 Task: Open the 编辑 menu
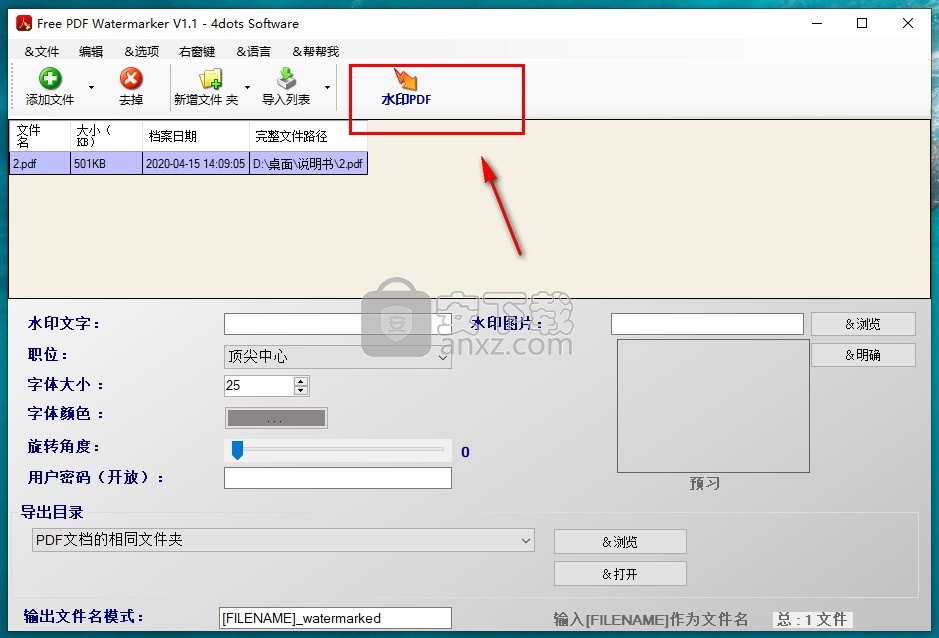point(91,52)
